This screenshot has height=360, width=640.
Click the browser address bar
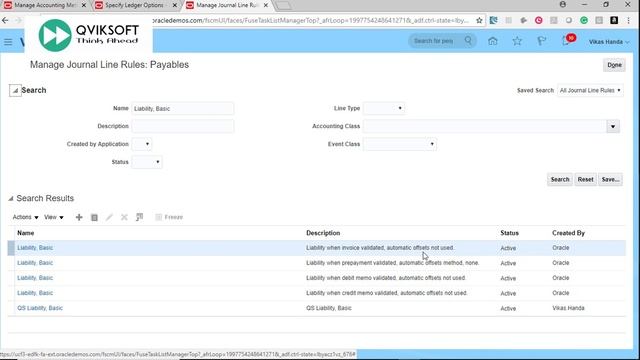point(310,20)
